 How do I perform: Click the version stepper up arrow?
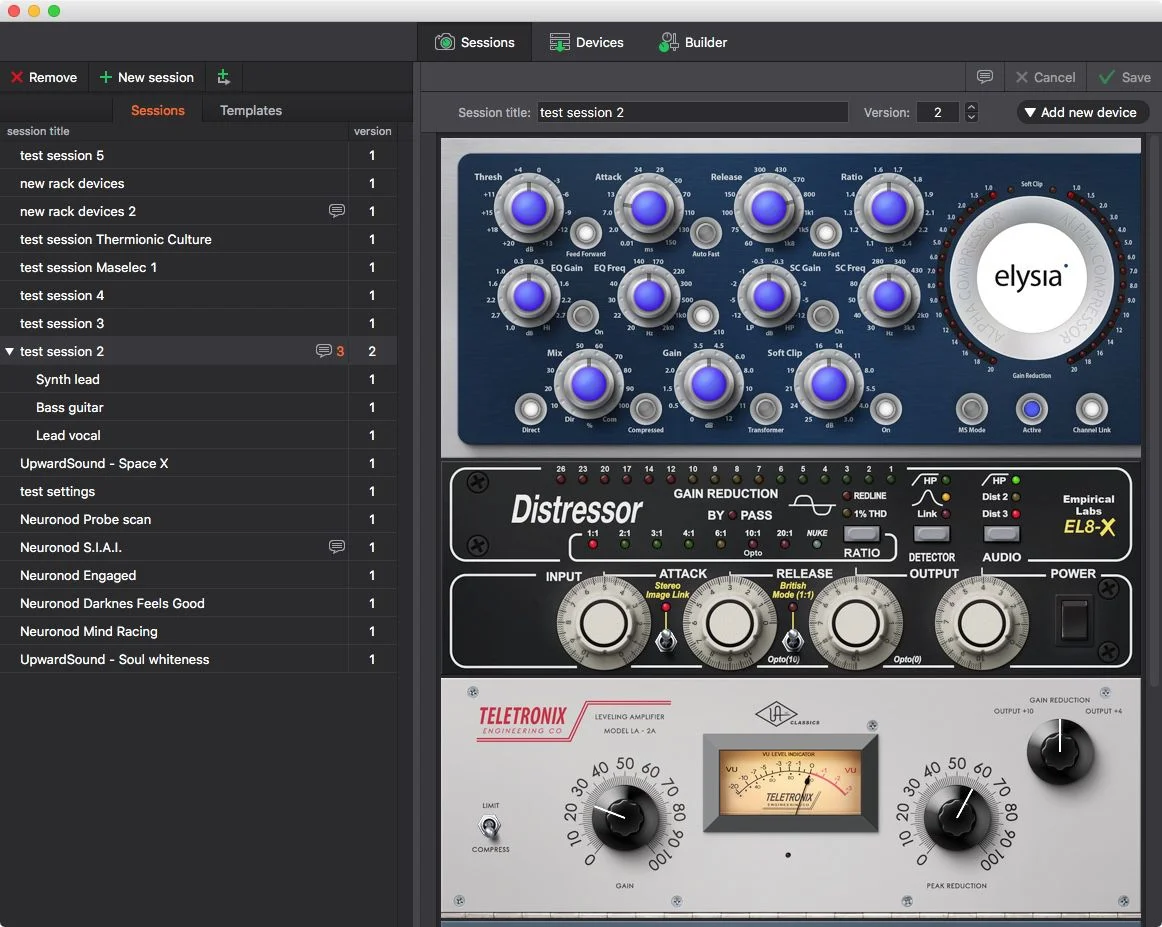click(x=969, y=106)
